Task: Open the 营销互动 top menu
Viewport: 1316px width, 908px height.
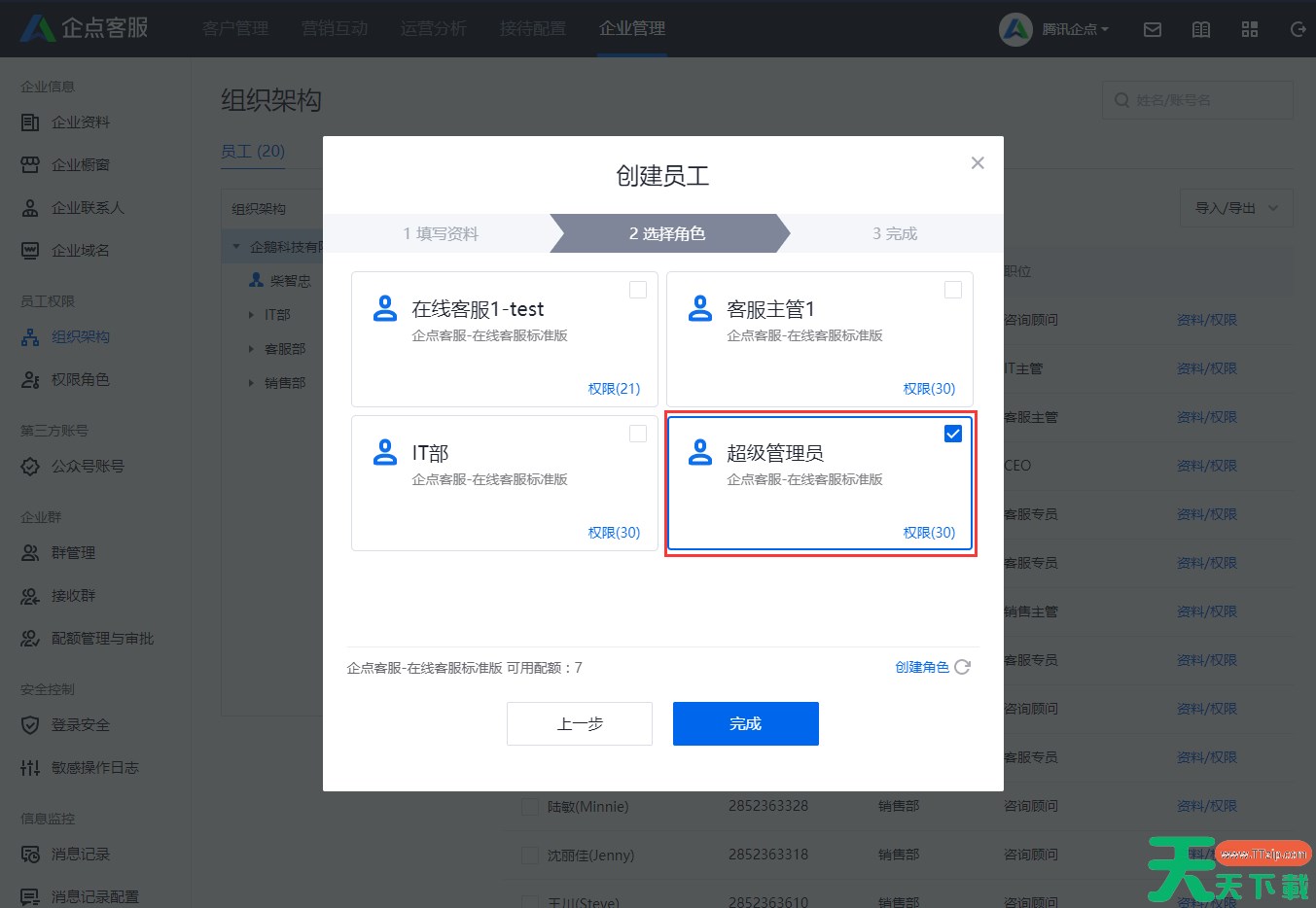Action: [335, 28]
